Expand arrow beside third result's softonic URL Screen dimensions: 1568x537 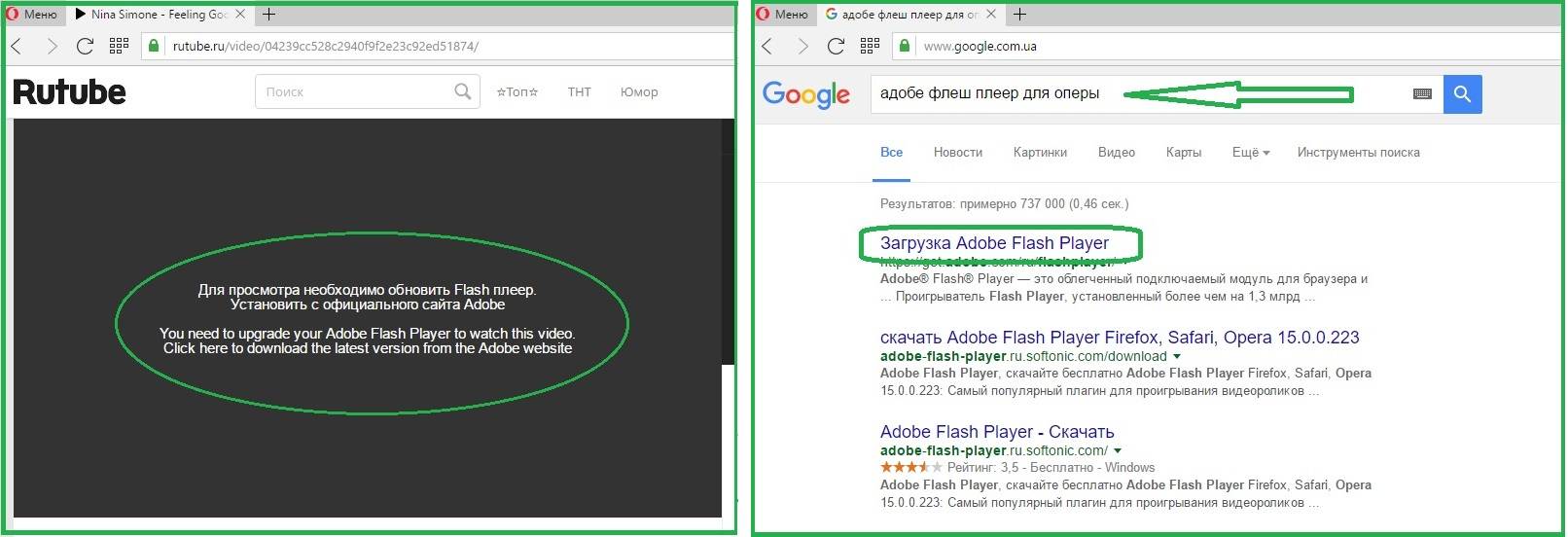pyautogui.click(x=1118, y=451)
